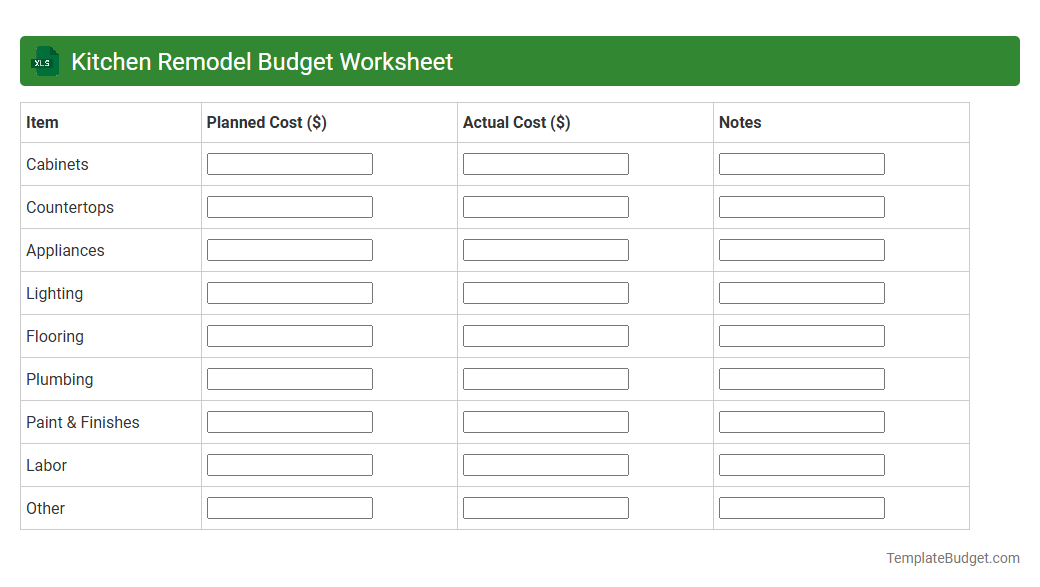This screenshot has height=587, width=1040.
Task: Select the Planned Cost column header
Action: pos(266,122)
